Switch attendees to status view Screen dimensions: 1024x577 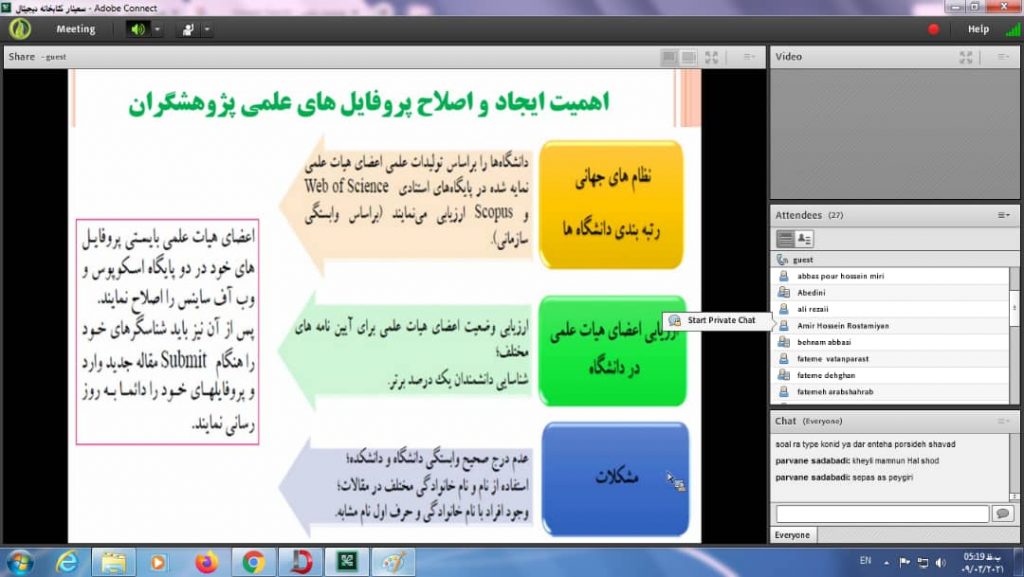point(804,238)
